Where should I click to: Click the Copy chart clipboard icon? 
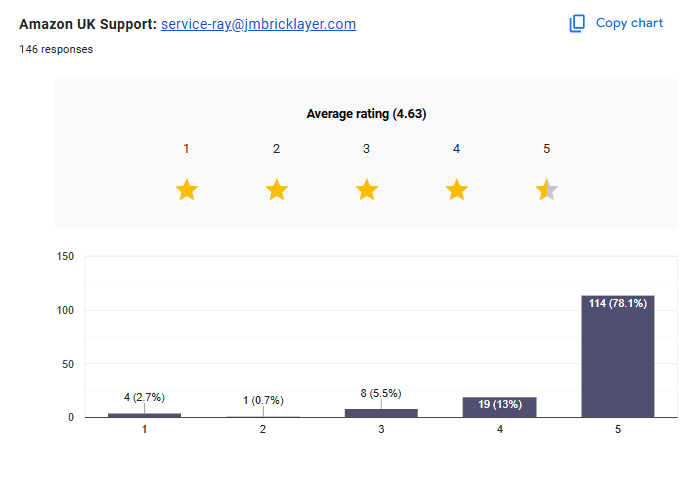(x=577, y=23)
